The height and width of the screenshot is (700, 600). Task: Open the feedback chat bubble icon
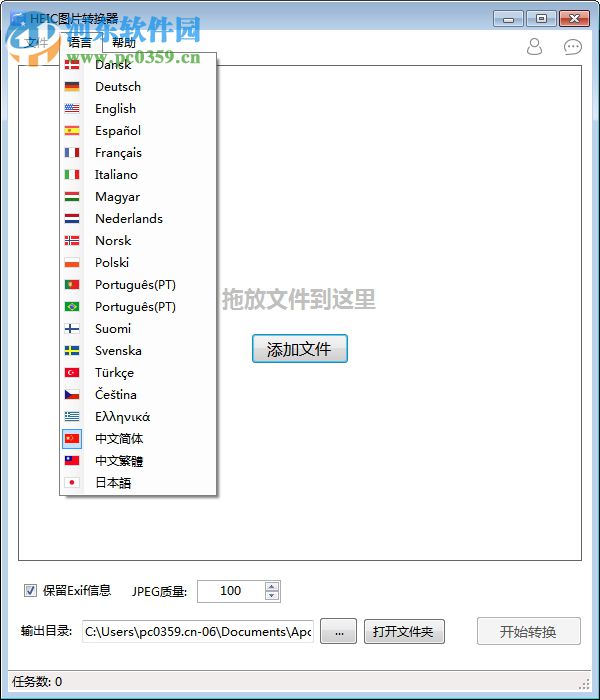[573, 47]
